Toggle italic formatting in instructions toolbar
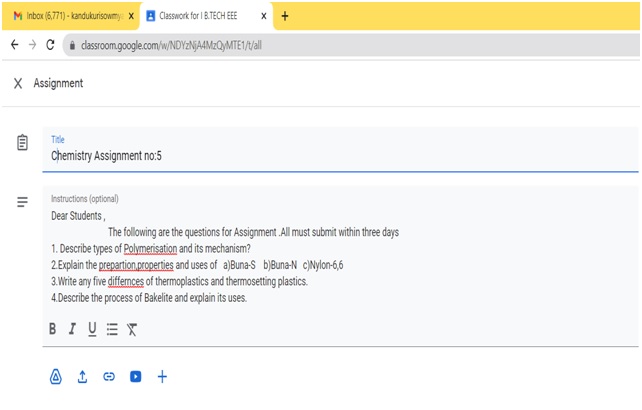Viewport: 642px width, 410px height. click(73, 329)
